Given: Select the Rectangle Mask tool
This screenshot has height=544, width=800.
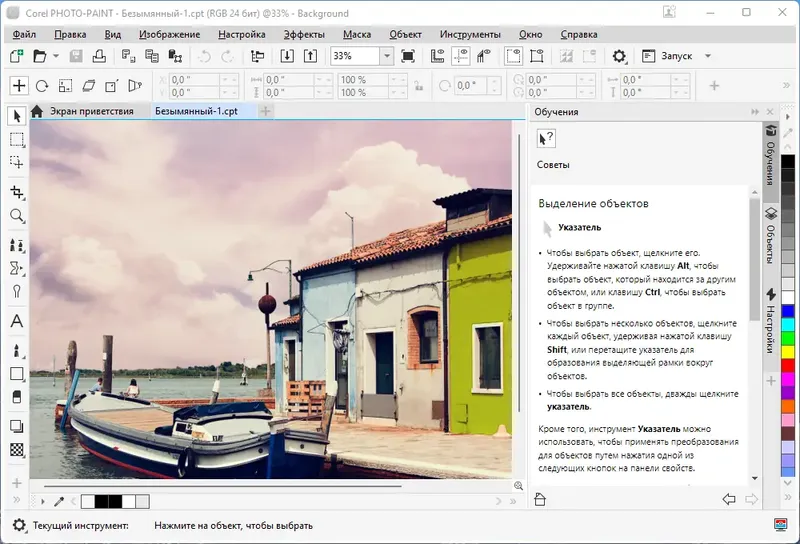Looking at the screenshot, I should [x=17, y=140].
